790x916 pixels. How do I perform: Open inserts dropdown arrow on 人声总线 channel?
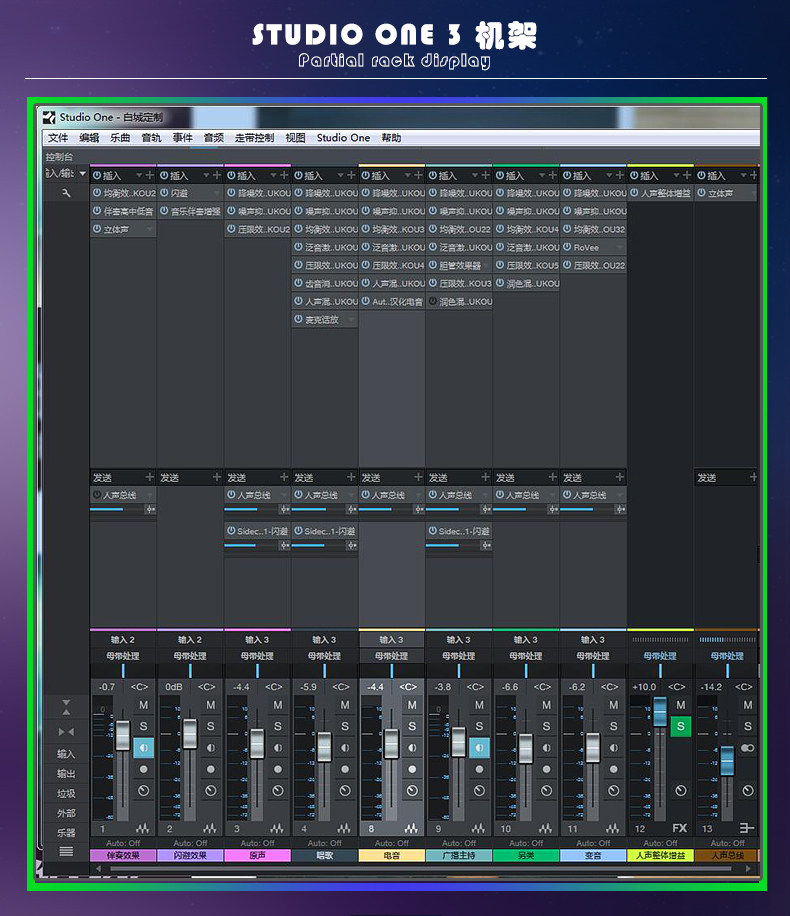click(x=743, y=175)
